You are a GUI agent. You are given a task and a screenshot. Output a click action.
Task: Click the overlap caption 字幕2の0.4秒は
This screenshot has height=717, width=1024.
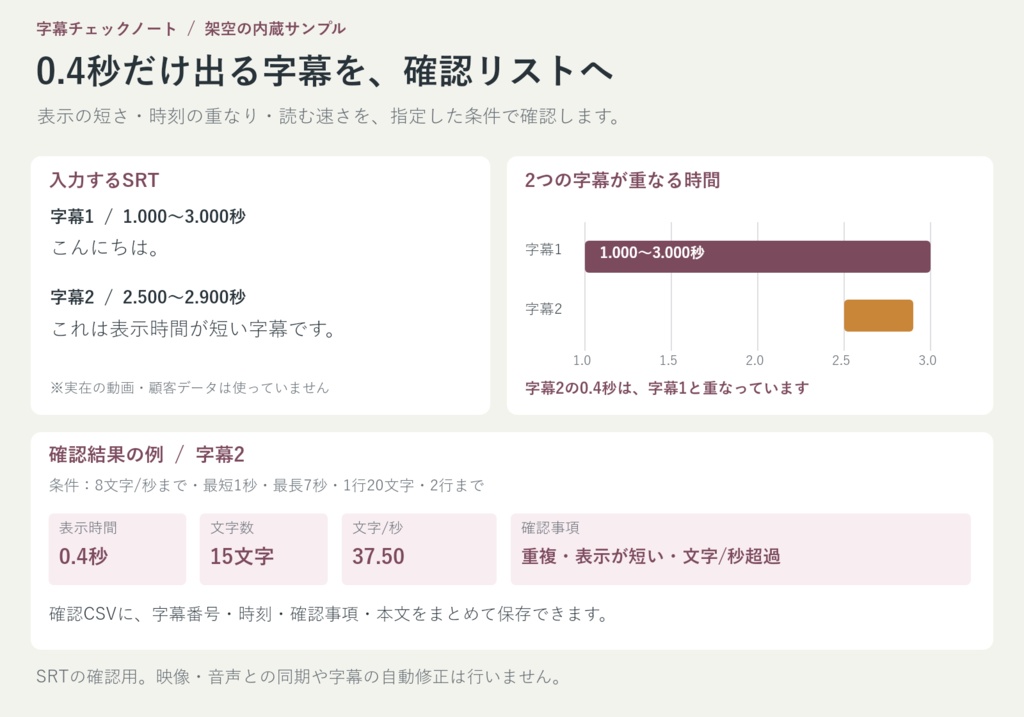tap(667, 389)
